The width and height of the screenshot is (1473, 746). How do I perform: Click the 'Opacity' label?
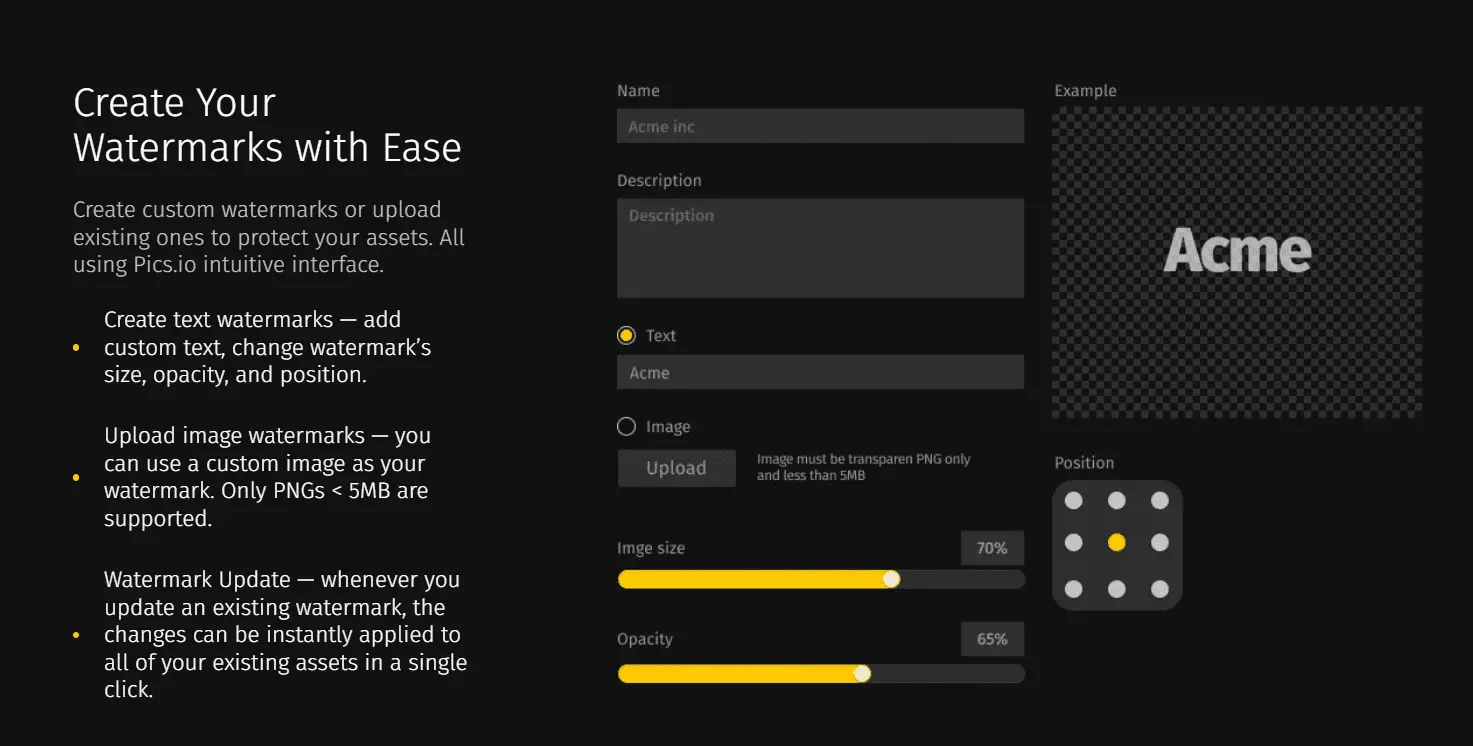click(x=645, y=639)
